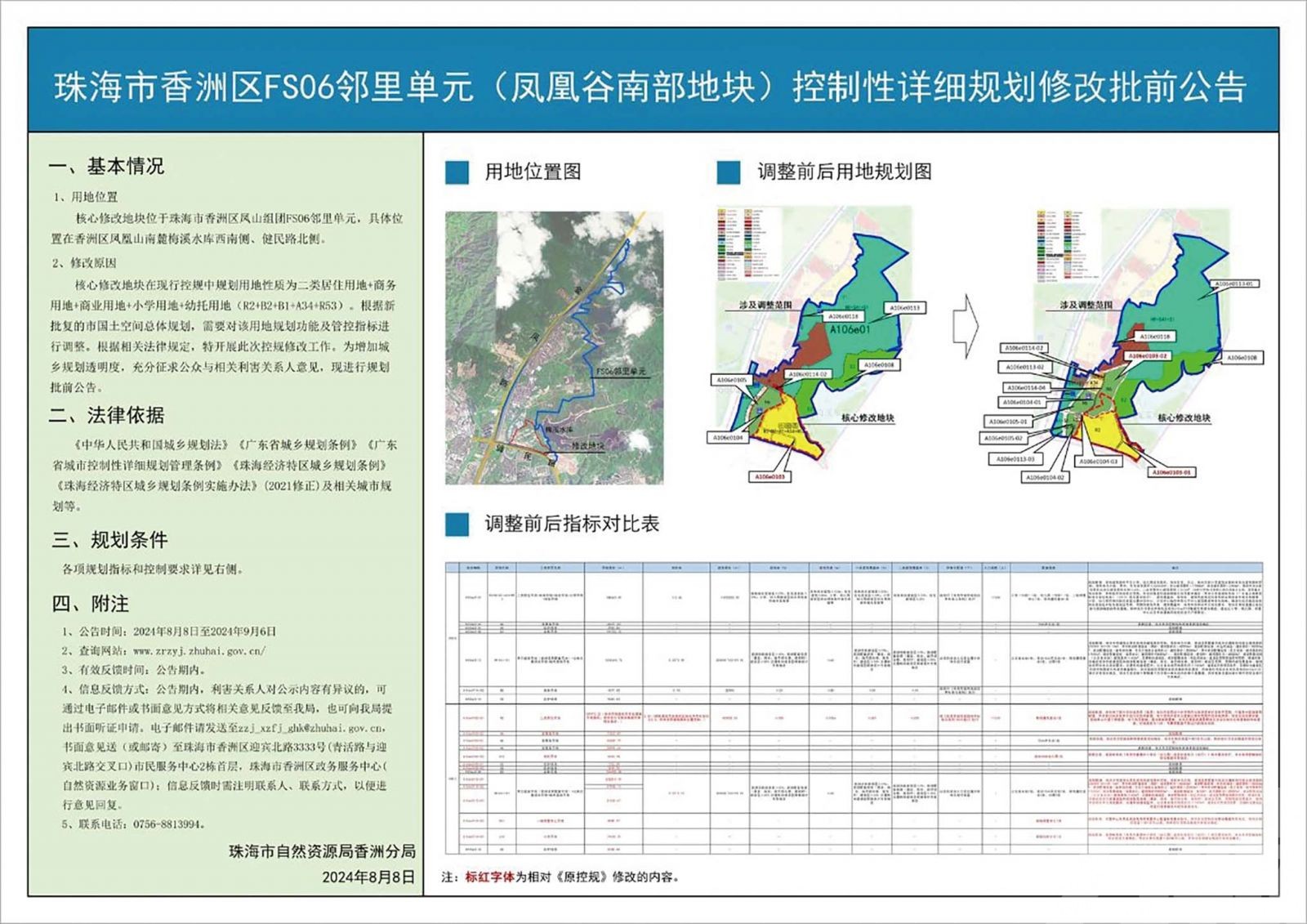Select the heading 四、附注
Image resolution: width=1307 pixels, height=924 pixels.
91,604
